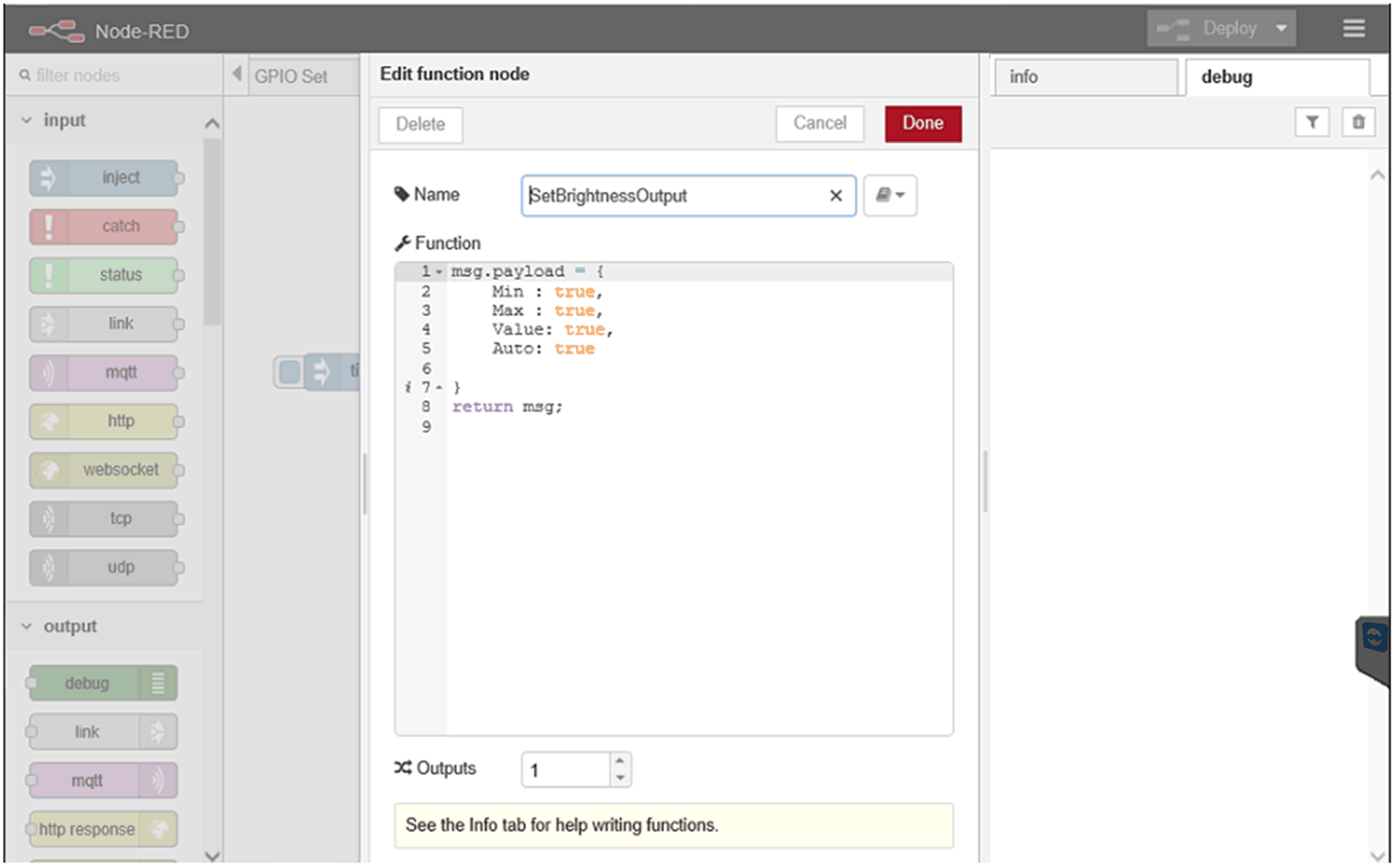The height and width of the screenshot is (868, 1395).
Task: Click the Cancel button
Action: tap(819, 123)
